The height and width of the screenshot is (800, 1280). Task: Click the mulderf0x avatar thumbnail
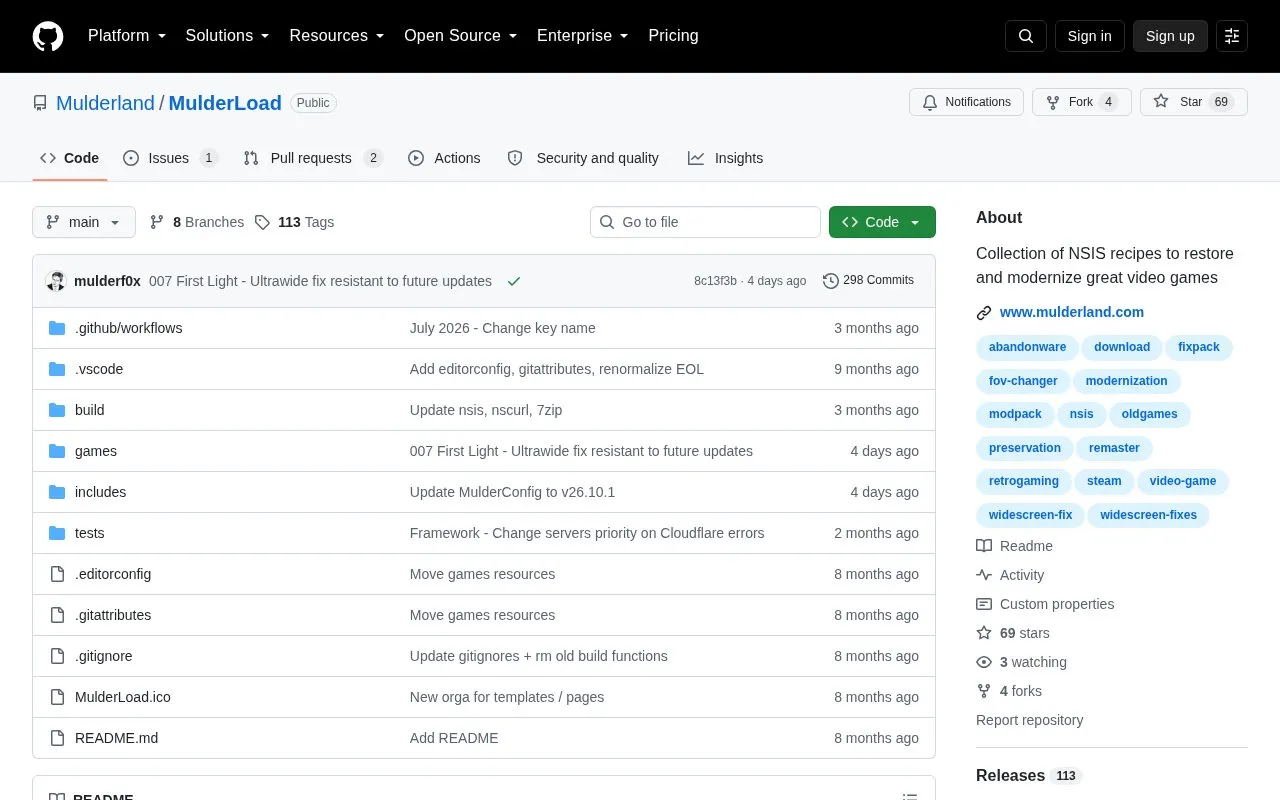click(x=56, y=281)
